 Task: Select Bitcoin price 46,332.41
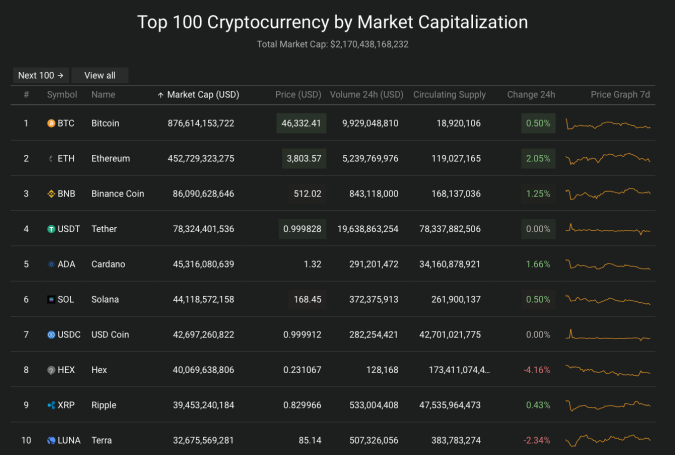tap(301, 124)
